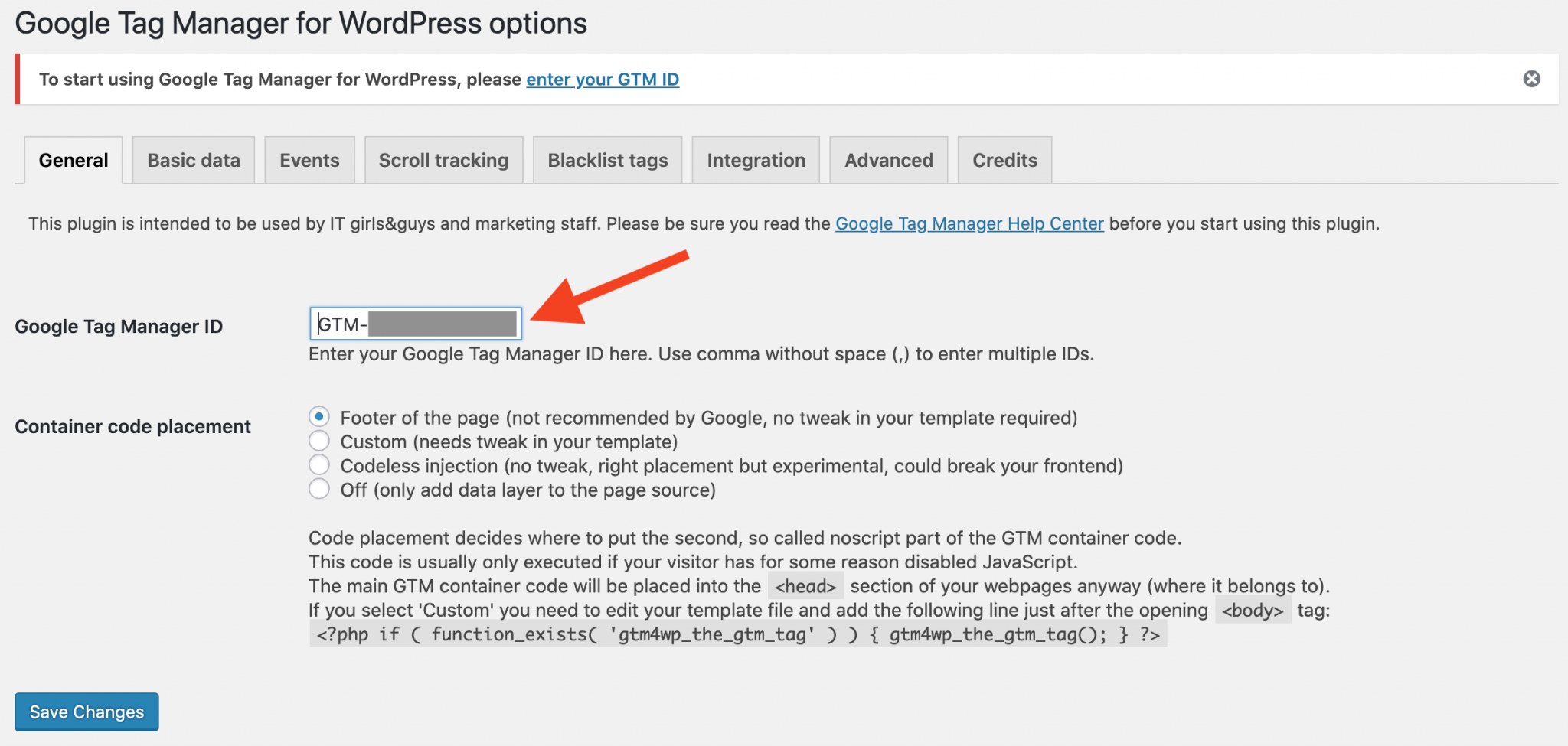Open the Advanced settings tab
Viewport: 1568px width, 746px height.
click(888, 160)
